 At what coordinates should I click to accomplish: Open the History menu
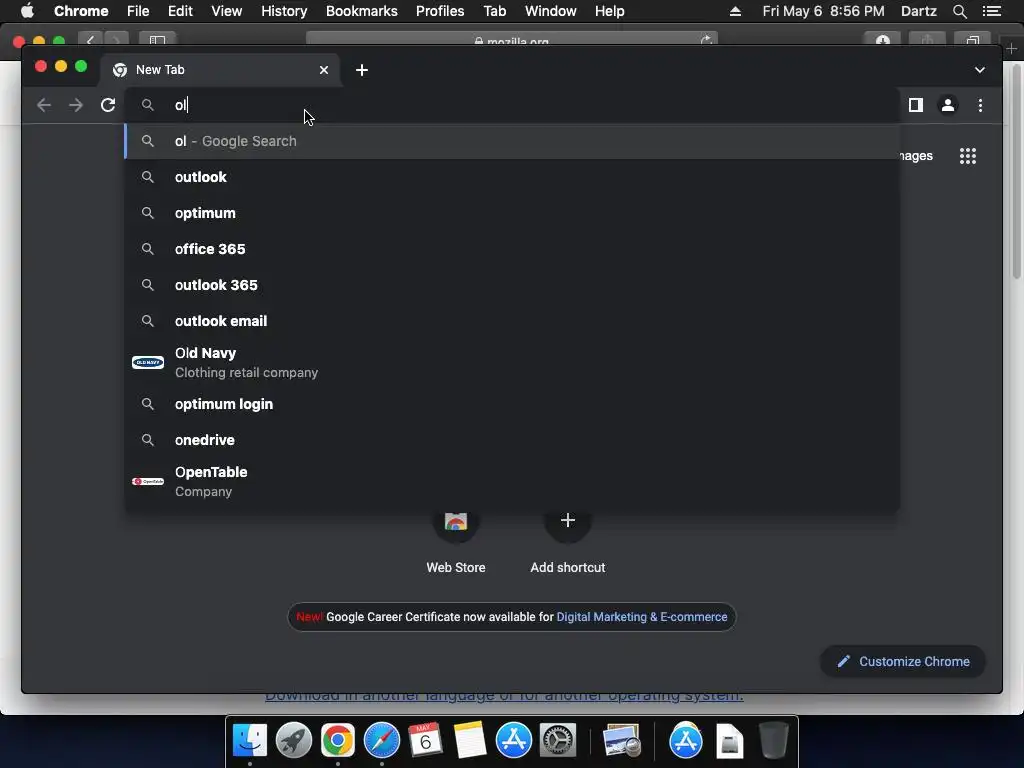click(284, 11)
